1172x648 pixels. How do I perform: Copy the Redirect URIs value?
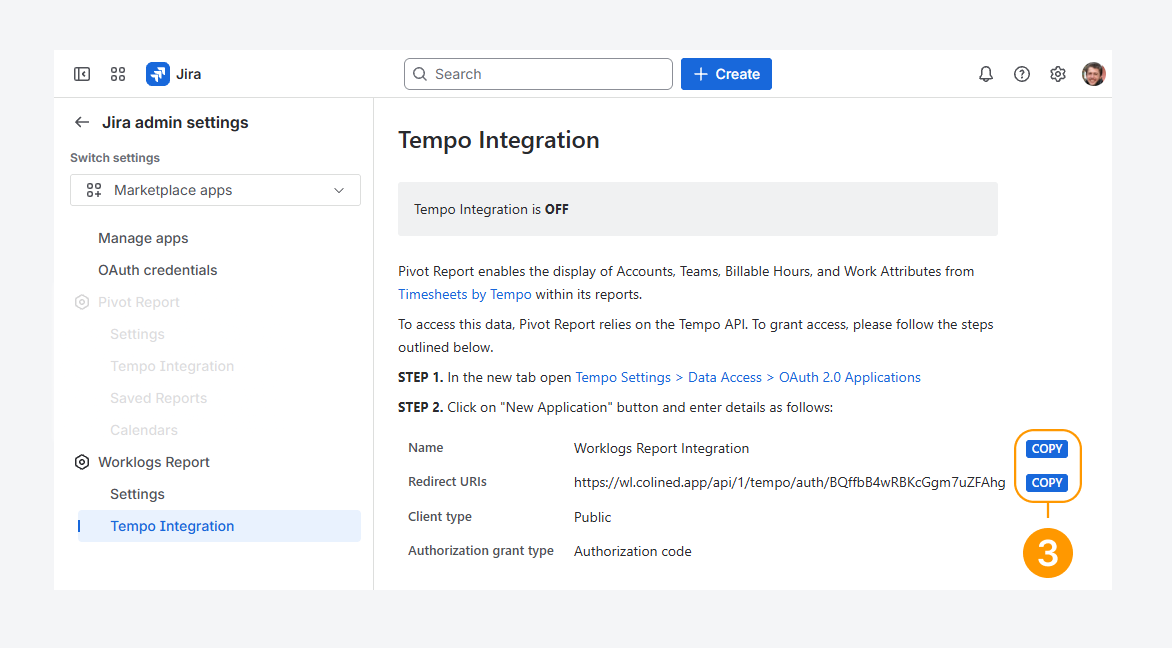[1046, 483]
